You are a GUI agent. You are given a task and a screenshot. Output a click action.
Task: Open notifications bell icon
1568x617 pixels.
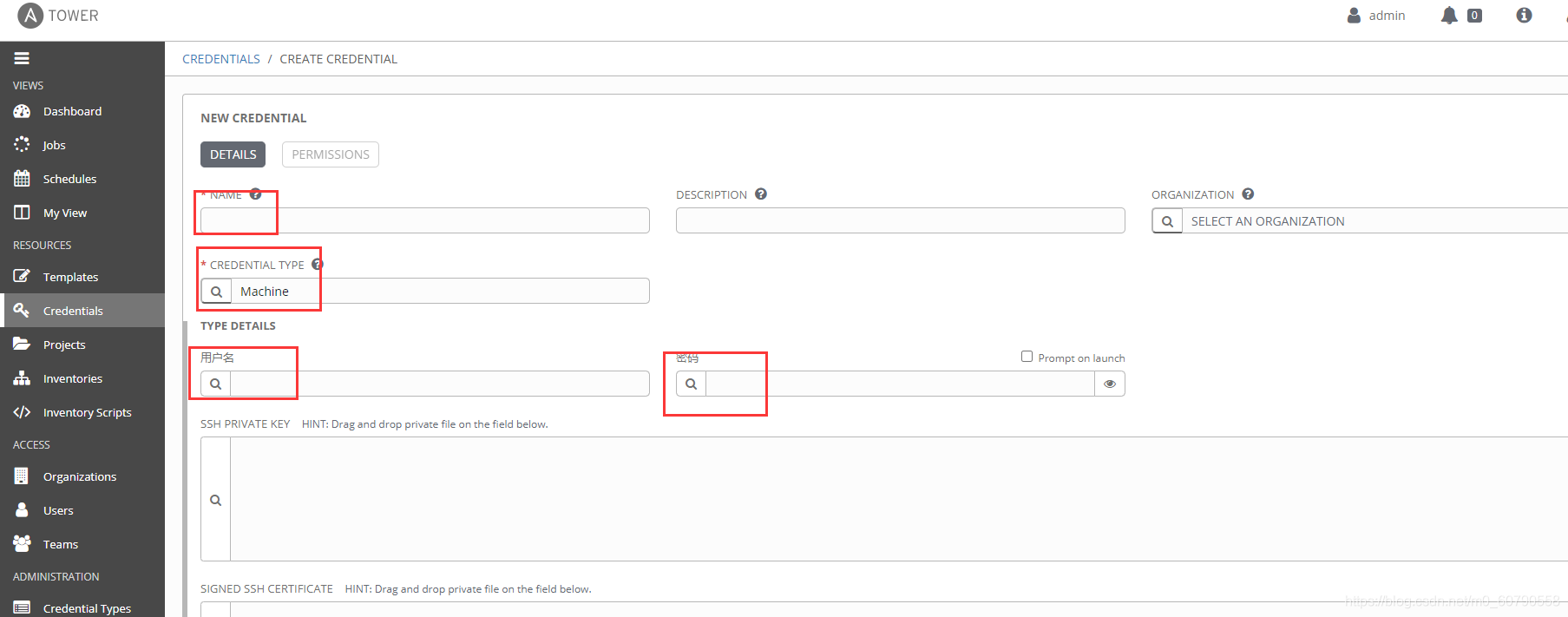[1448, 16]
